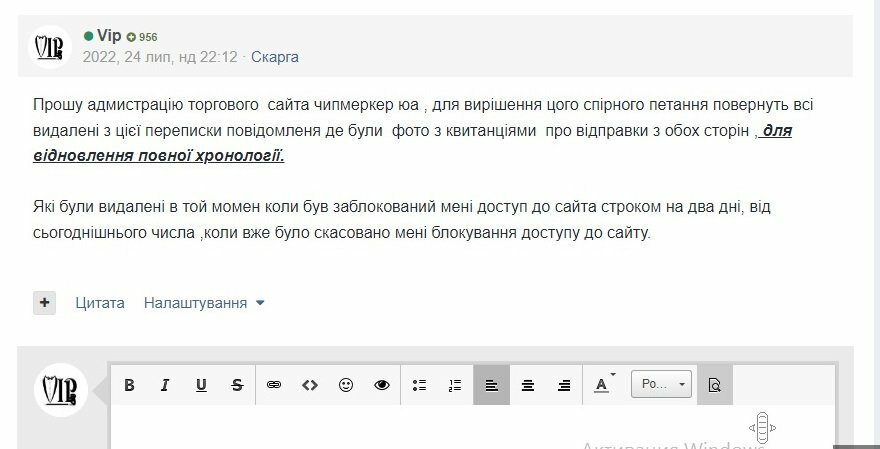Open the emoji smiley picker
Viewport: 880px width, 449px height.
(x=346, y=385)
